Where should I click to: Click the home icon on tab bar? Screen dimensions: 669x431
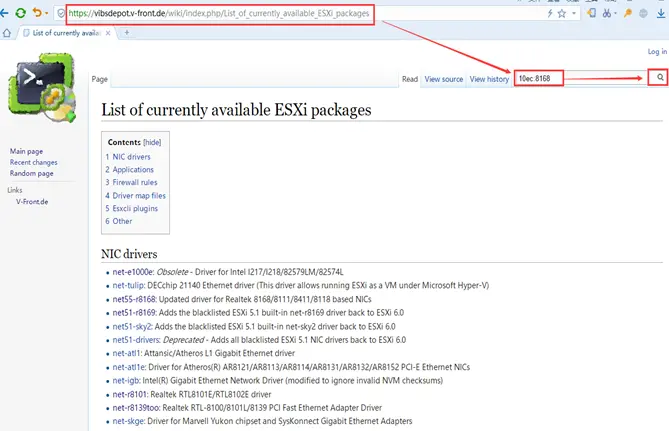point(6,33)
